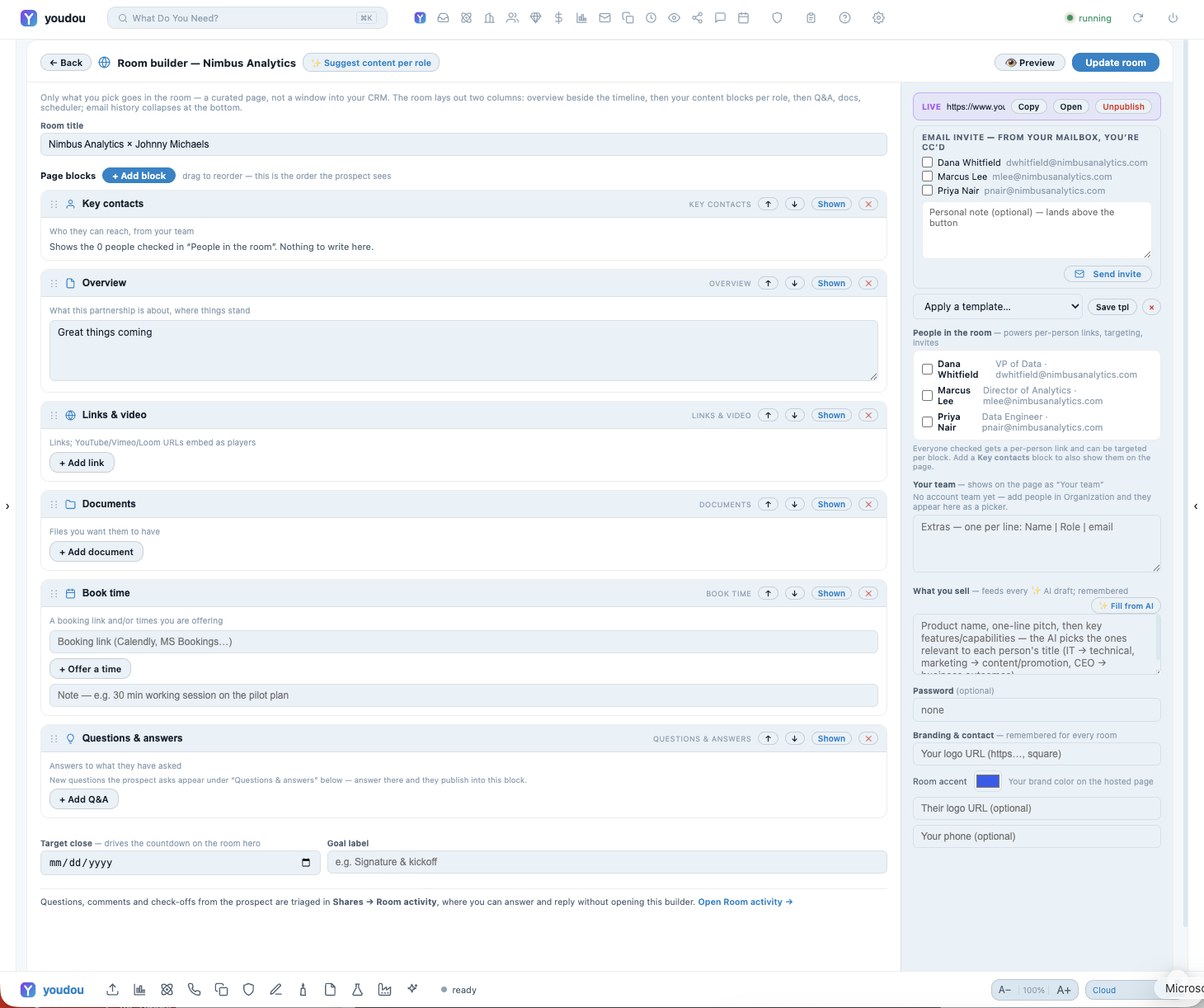Screen dimensions: 1204x1008
Task: Click the Update room button
Action: pos(1115,63)
